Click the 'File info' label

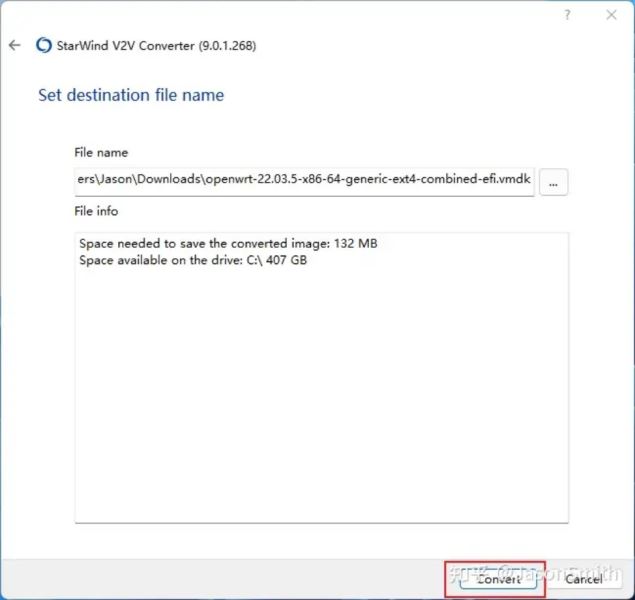coord(97,211)
